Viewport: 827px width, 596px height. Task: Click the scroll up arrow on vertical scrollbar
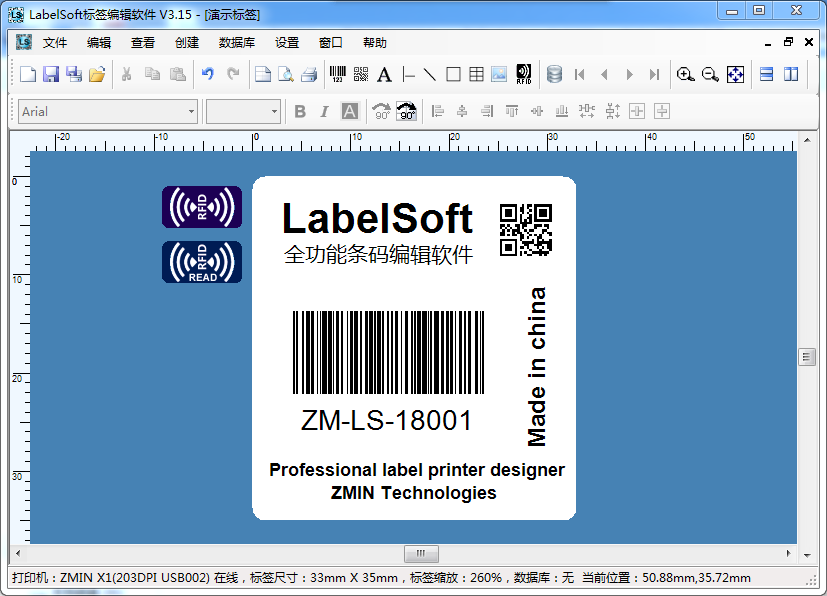tap(807, 140)
